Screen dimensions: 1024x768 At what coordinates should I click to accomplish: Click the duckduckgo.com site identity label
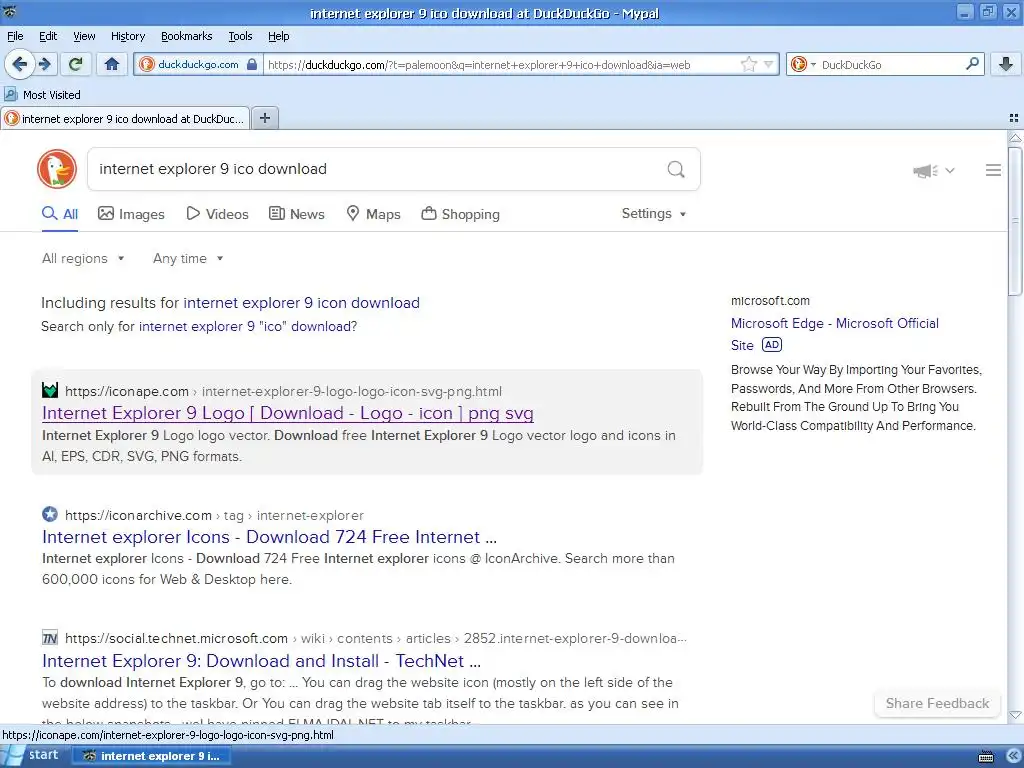(199, 64)
